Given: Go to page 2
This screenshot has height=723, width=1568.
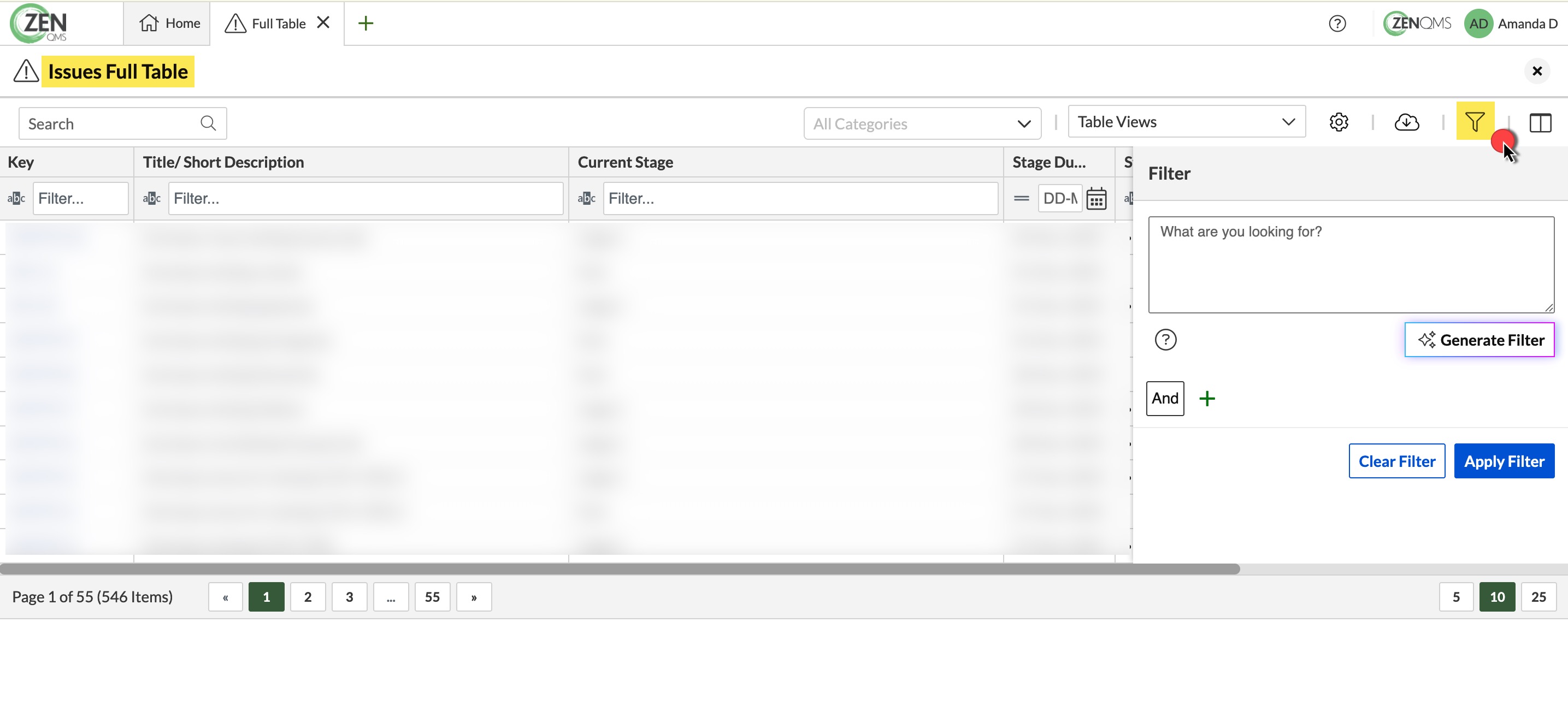Looking at the screenshot, I should tap(308, 597).
